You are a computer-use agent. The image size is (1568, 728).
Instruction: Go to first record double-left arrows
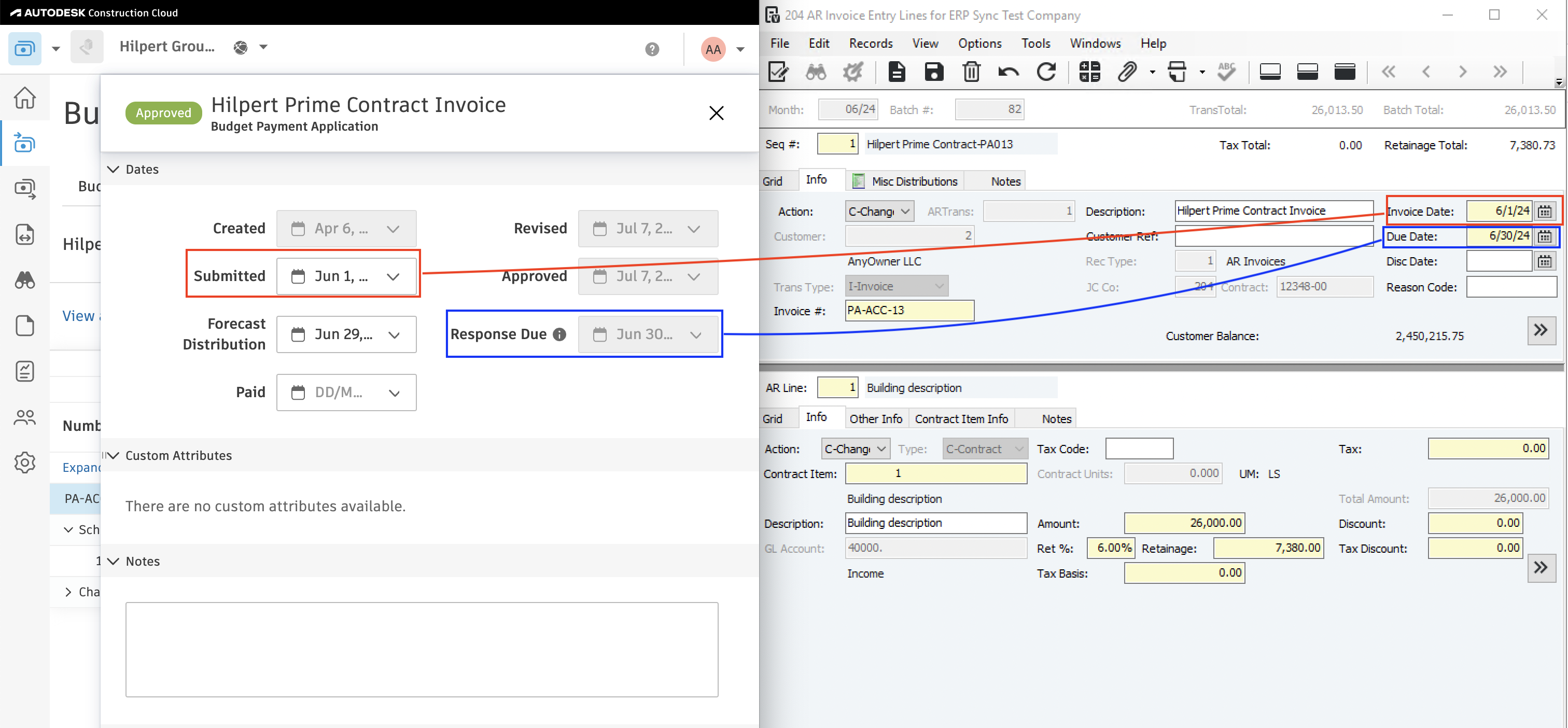(1389, 72)
